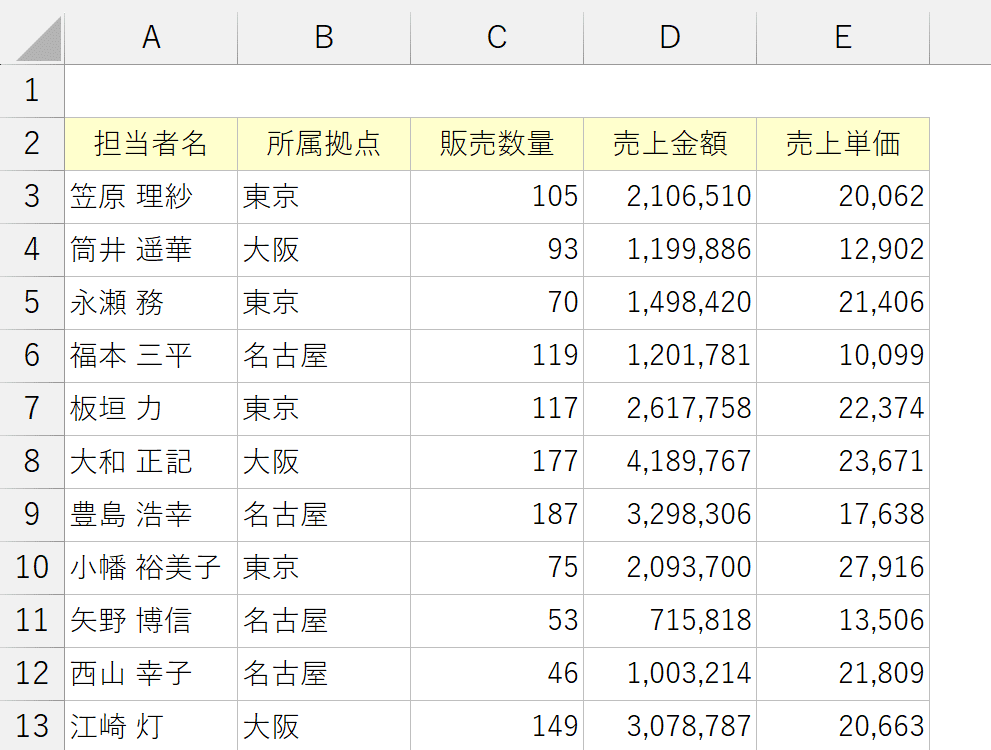This screenshot has width=991, height=750.
Task: Click the 担当者名 header cell
Action: pyautogui.click(x=151, y=143)
